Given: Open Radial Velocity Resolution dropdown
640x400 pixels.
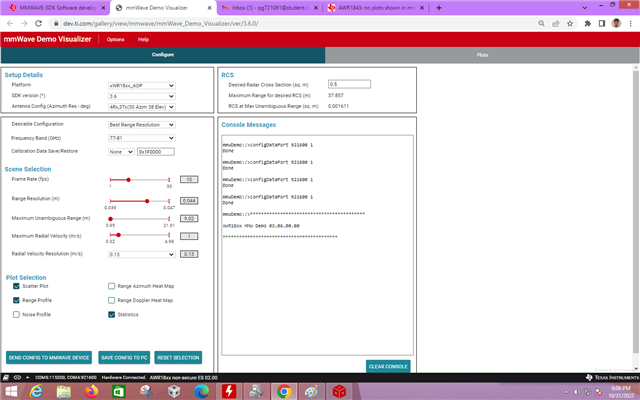Looking at the screenshot, I should (x=142, y=254).
